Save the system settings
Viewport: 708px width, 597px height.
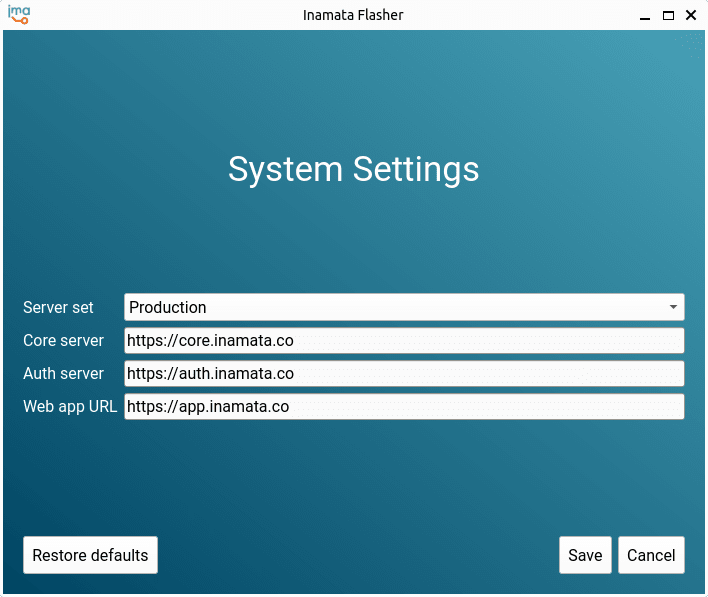(x=585, y=555)
